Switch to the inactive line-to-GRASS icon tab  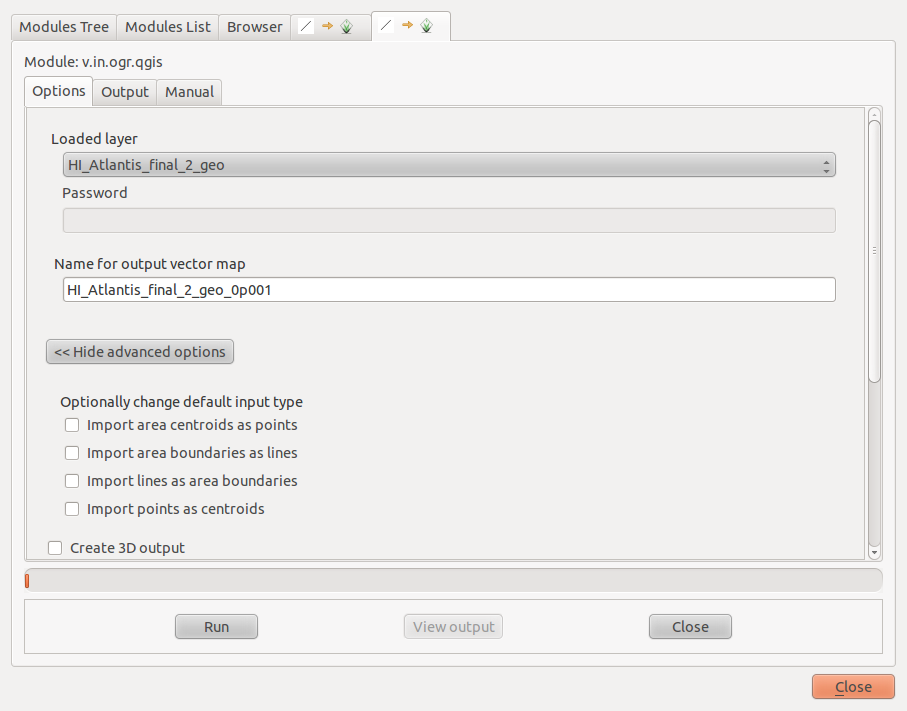(x=330, y=27)
